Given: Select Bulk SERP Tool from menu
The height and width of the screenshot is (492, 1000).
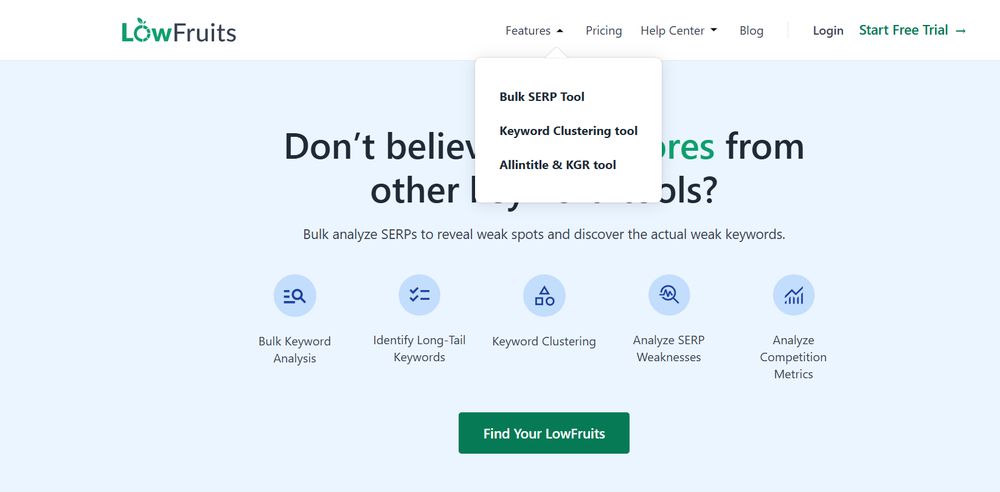Looking at the screenshot, I should (x=542, y=97).
